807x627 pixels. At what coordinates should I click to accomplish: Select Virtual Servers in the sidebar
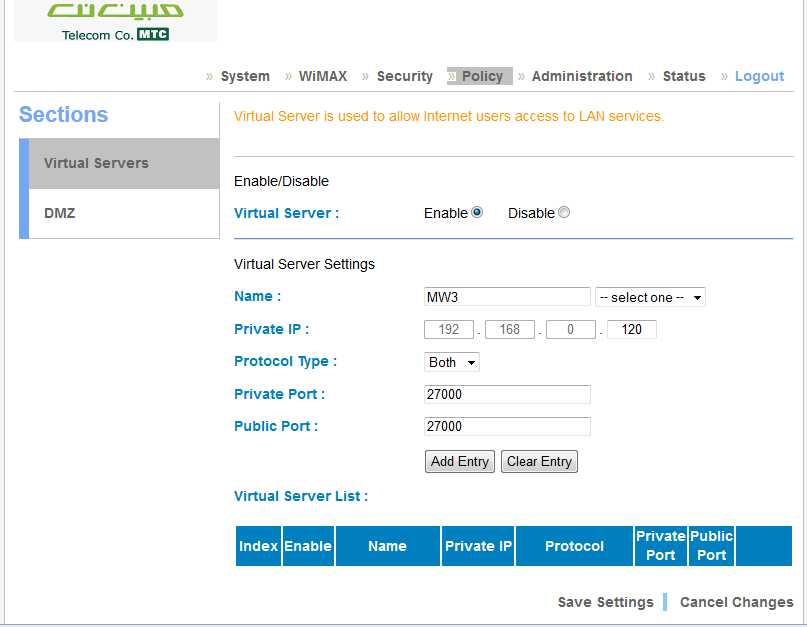[96, 163]
